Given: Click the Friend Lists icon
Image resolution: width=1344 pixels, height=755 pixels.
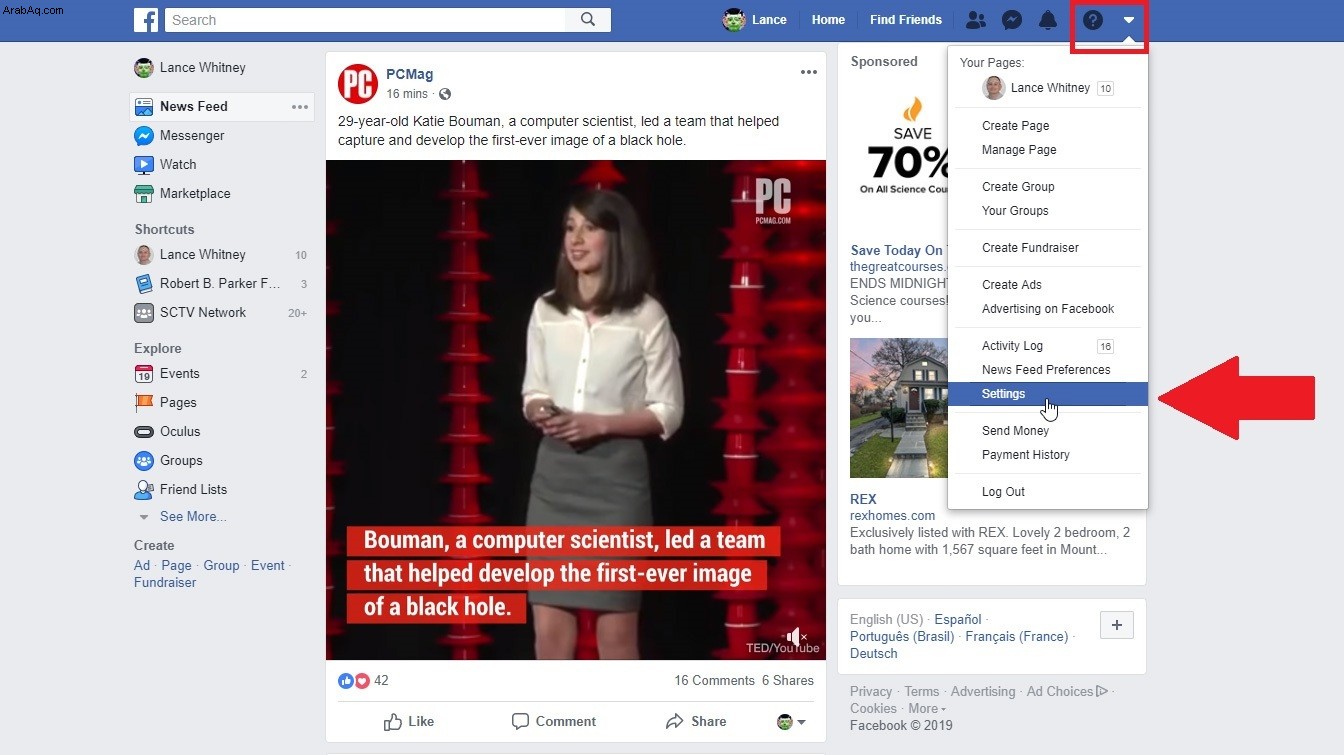Looking at the screenshot, I should point(143,490).
